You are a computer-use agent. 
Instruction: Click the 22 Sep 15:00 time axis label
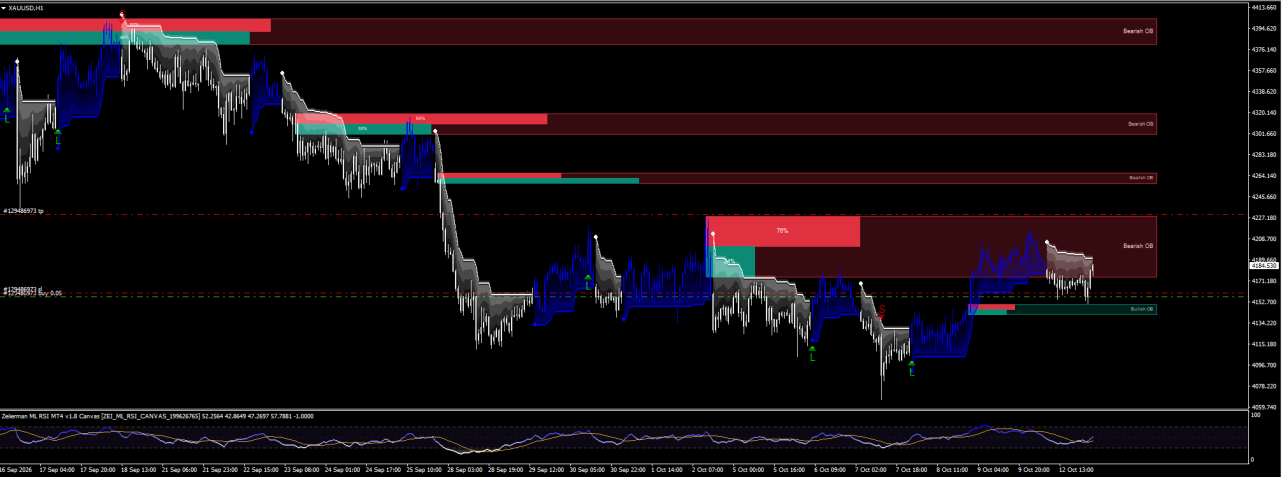pos(259,468)
